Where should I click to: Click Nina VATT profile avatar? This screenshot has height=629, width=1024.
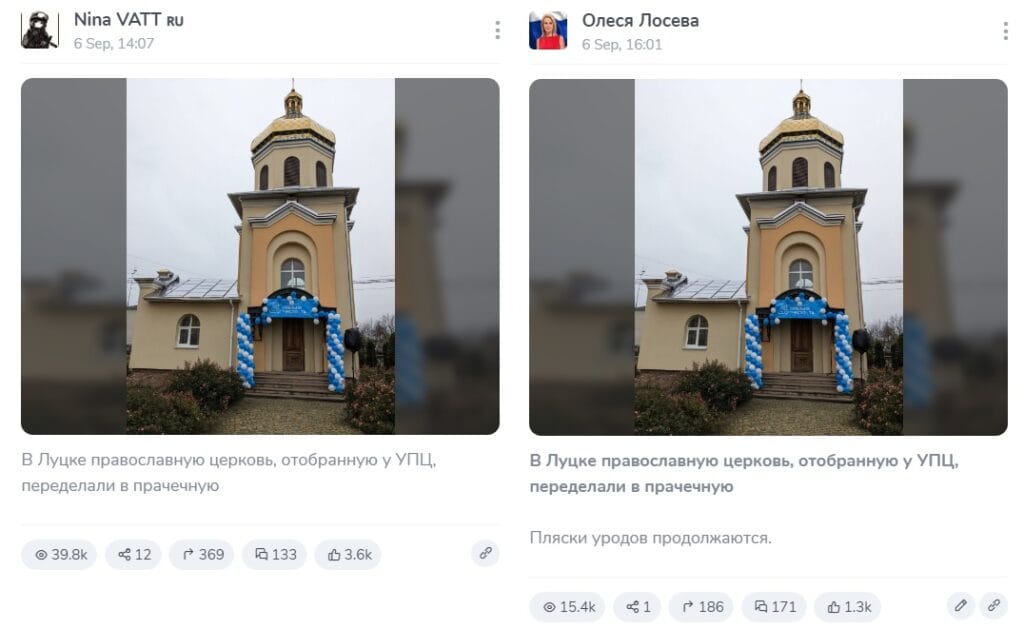(x=40, y=30)
